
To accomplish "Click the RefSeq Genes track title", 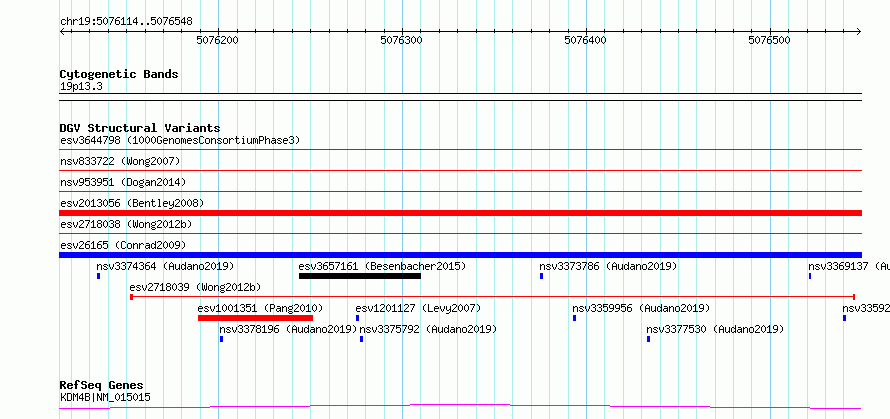I will [x=102, y=386].
